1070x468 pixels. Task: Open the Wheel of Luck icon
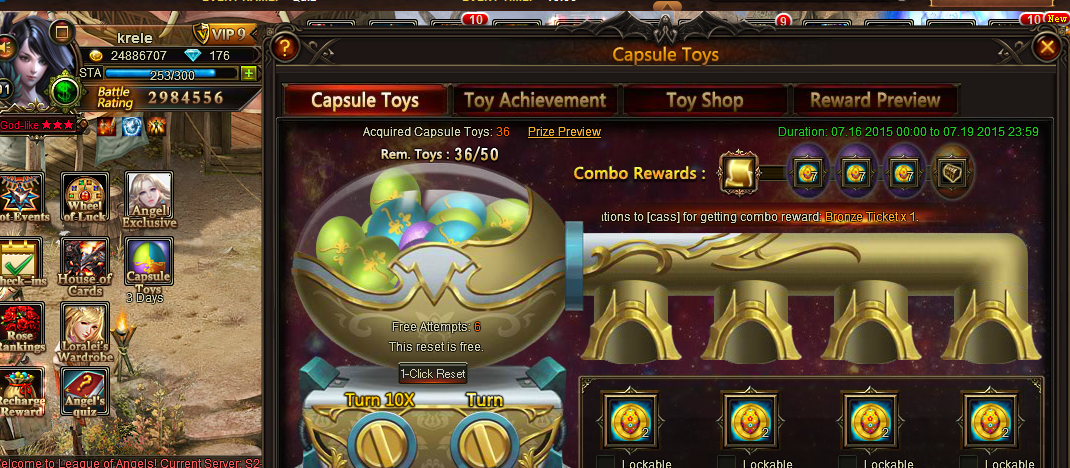click(x=85, y=198)
